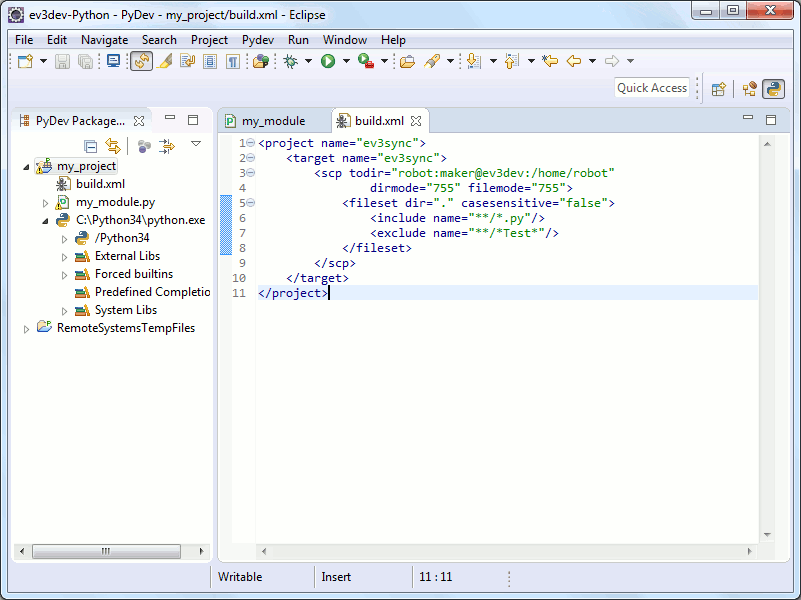Click the New wizard toolbar icon
The width and height of the screenshot is (801, 600).
pyautogui.click(x=25, y=61)
